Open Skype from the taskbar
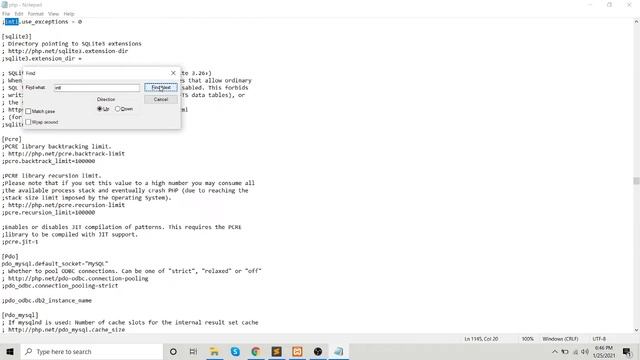 click(235, 351)
